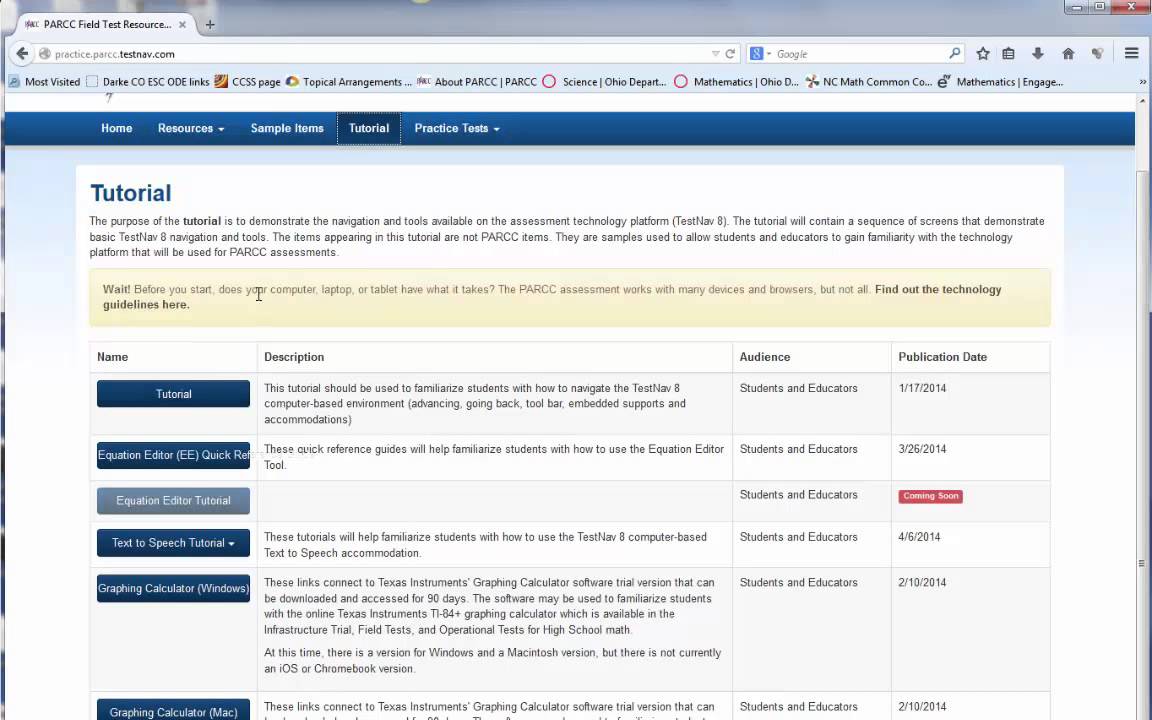This screenshot has height=720, width=1152.
Task: Select the Tutorial nav item
Action: pos(369,129)
